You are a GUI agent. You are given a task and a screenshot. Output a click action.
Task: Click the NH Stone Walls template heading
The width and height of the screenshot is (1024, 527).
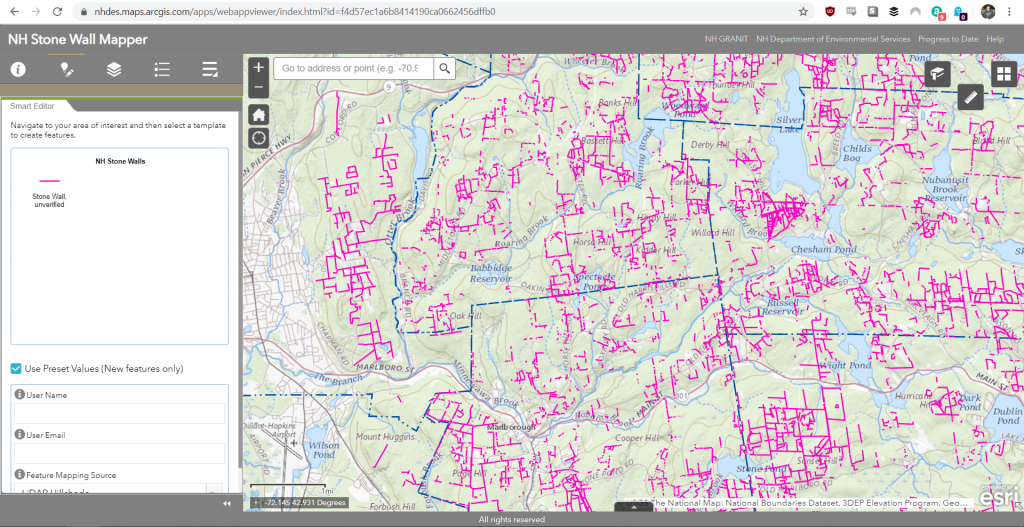pyautogui.click(x=120, y=161)
